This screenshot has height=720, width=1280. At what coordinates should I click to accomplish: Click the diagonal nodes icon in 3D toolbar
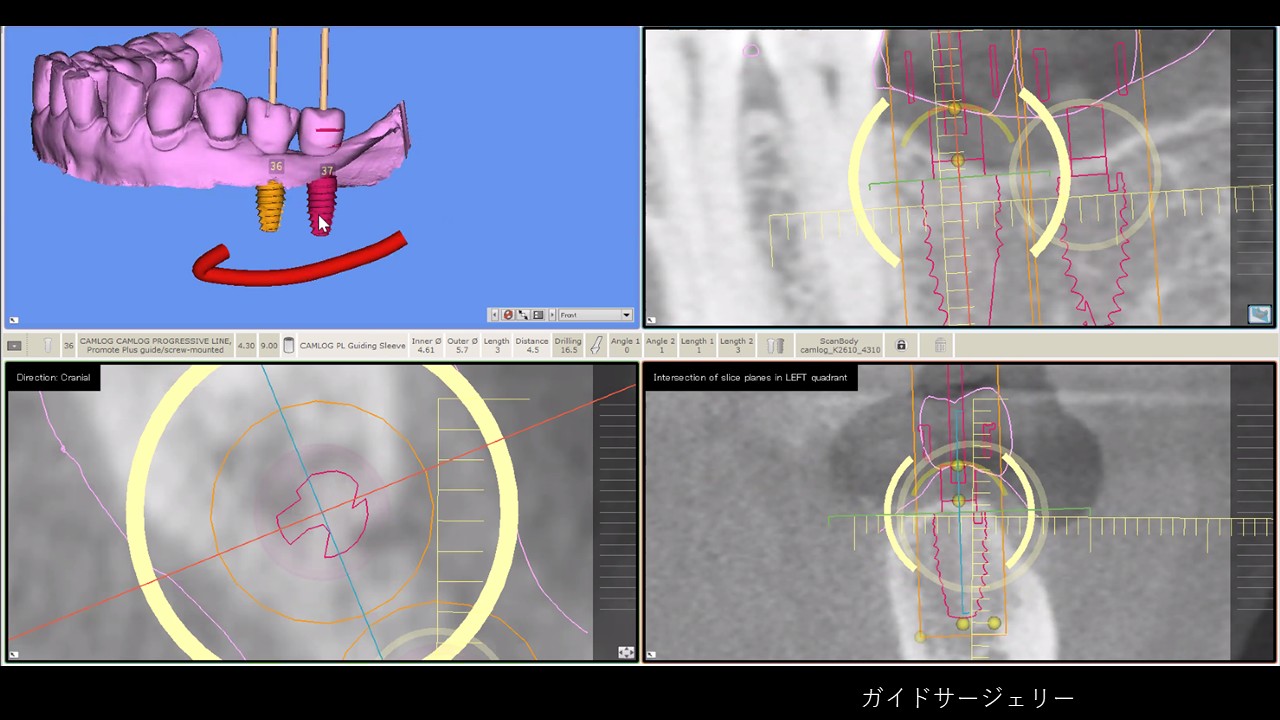click(x=523, y=315)
